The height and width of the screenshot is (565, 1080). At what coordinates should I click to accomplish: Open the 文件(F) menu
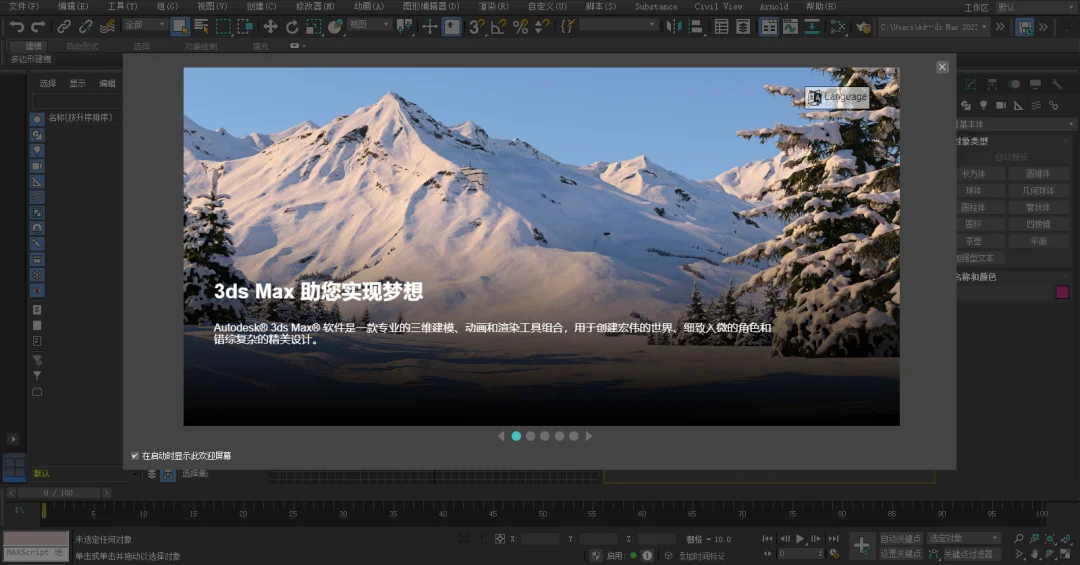click(23, 6)
